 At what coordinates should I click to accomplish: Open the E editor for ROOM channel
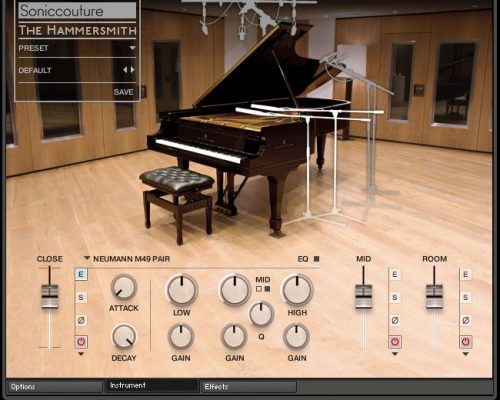pyautogui.click(x=466, y=274)
